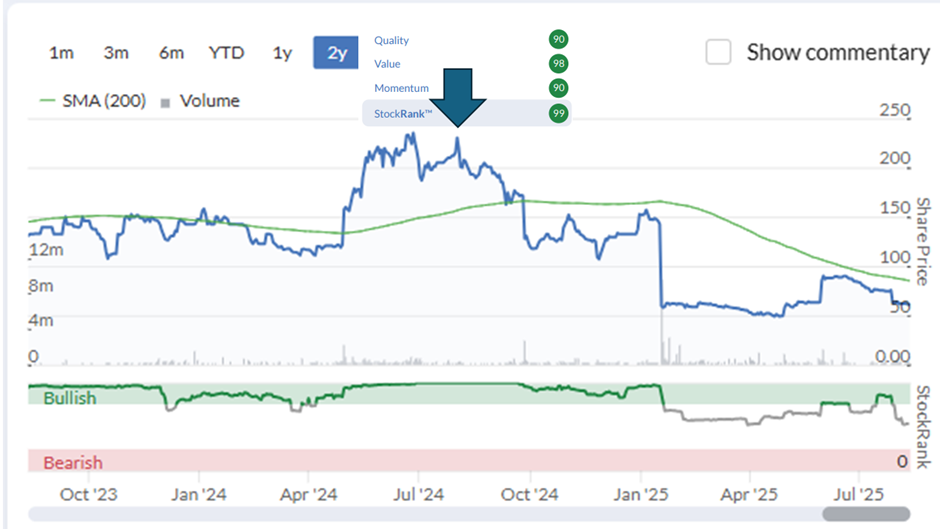Open the Value rank link
Image resolution: width=940 pixels, height=529 pixels.
coord(387,64)
